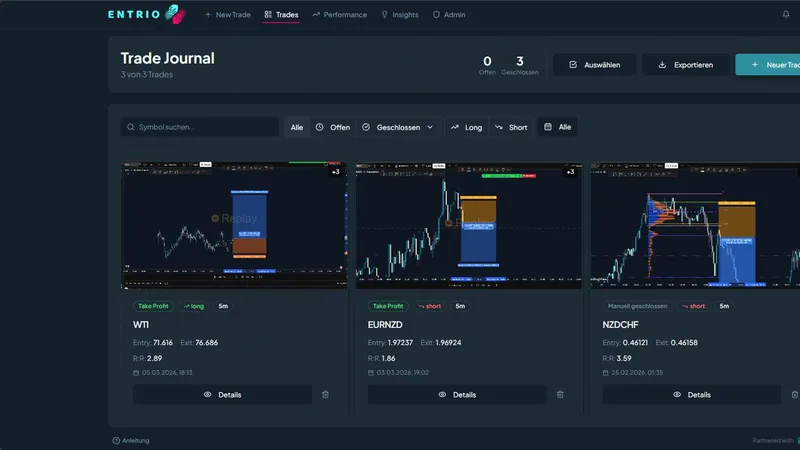Screen dimensions: 800x450
Task: Filter trades by Short direction
Action: pyautogui.click(x=511, y=127)
